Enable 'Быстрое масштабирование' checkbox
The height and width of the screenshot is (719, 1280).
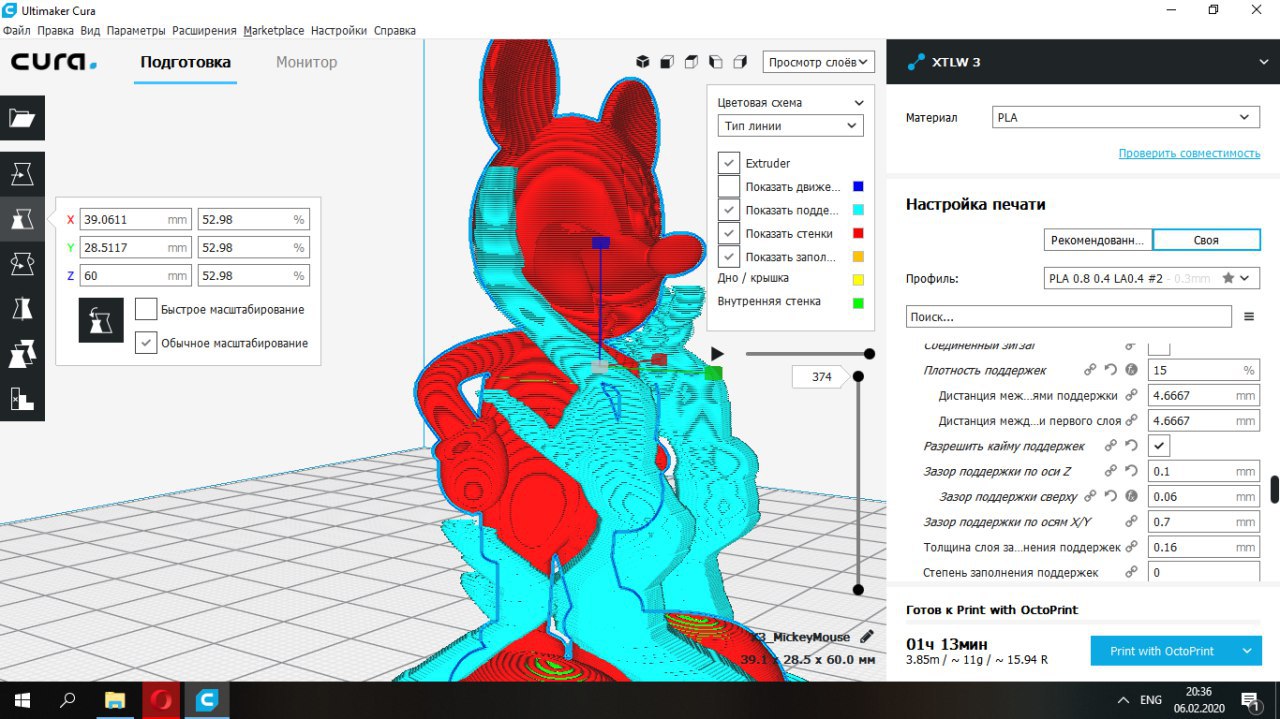point(145,309)
